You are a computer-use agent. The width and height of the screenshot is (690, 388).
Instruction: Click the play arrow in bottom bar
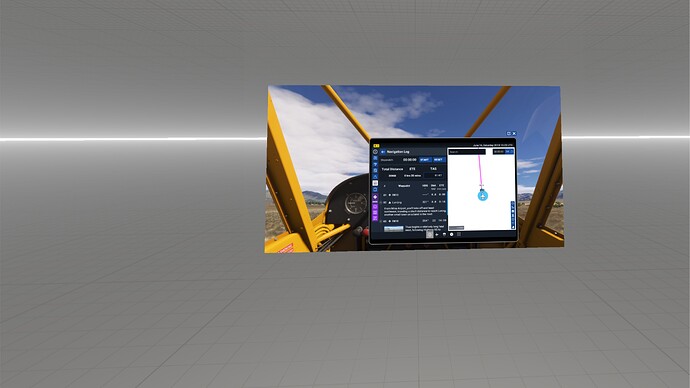pos(437,234)
